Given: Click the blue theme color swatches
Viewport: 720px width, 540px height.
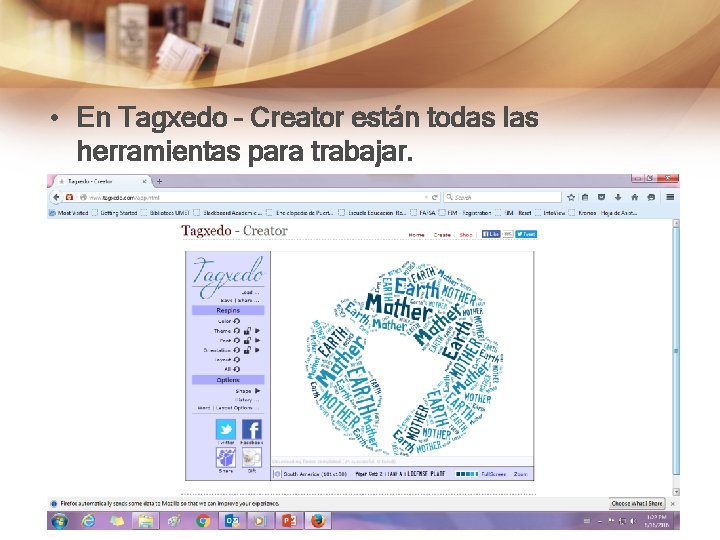Looking at the screenshot, I should 467,474.
